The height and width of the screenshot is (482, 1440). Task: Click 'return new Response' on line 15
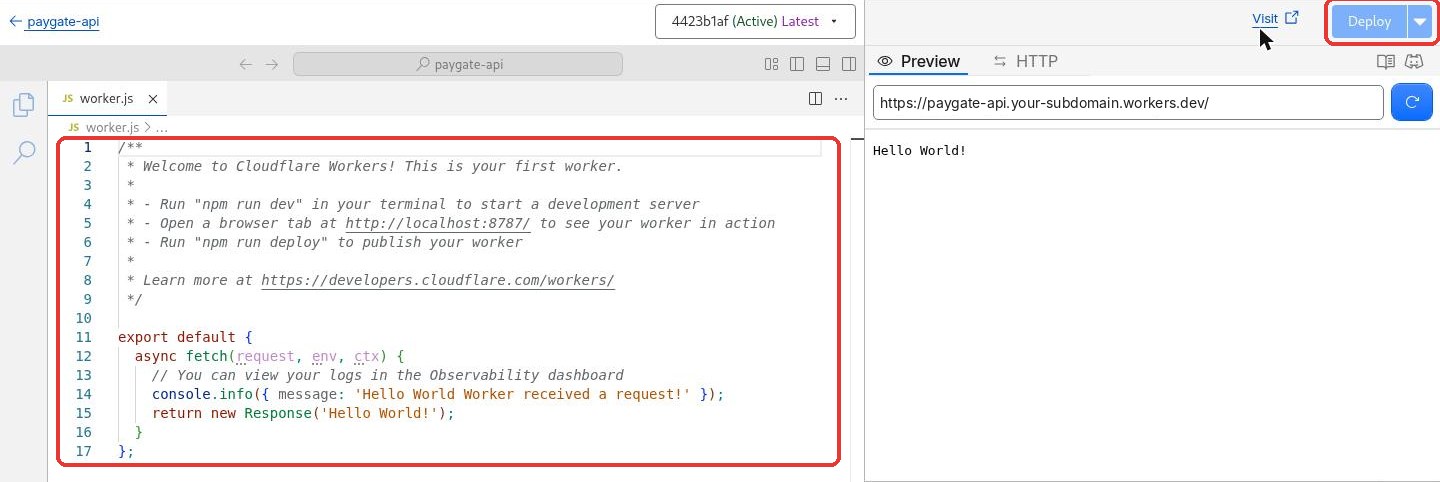[232, 413]
